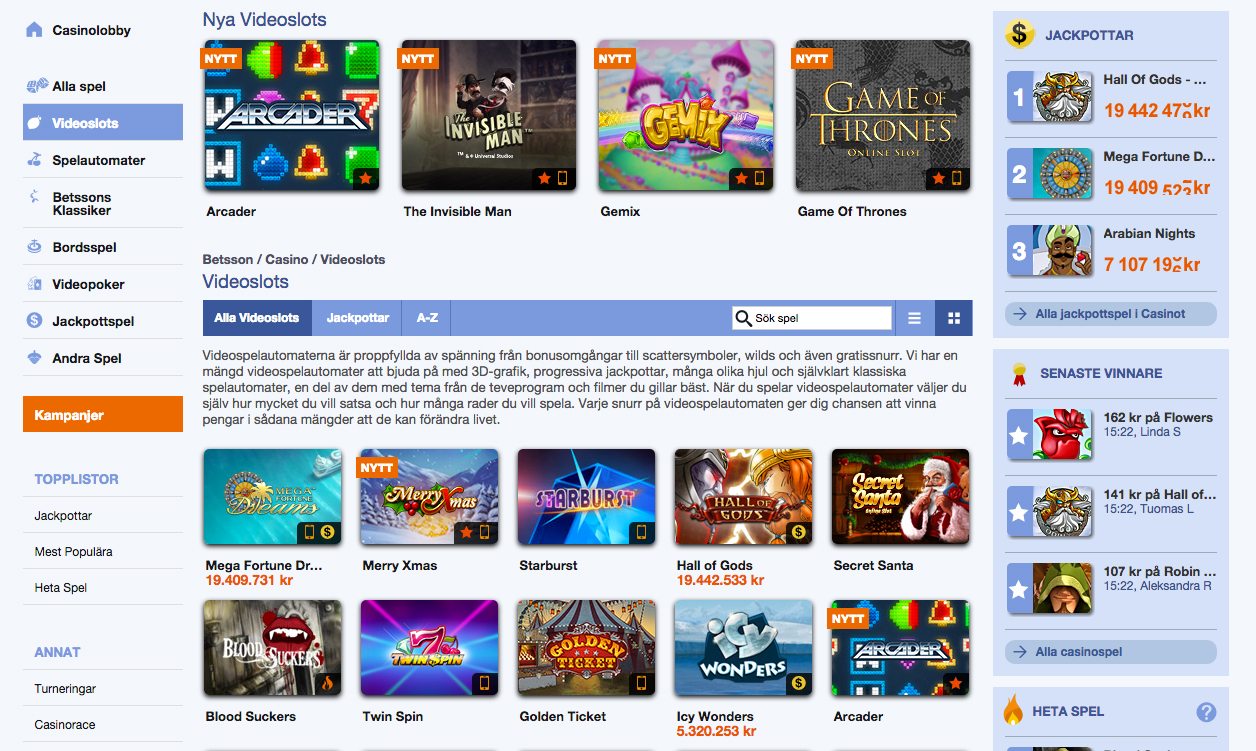The height and width of the screenshot is (751, 1256).
Task: Open the A-Z tab
Action: tap(427, 318)
